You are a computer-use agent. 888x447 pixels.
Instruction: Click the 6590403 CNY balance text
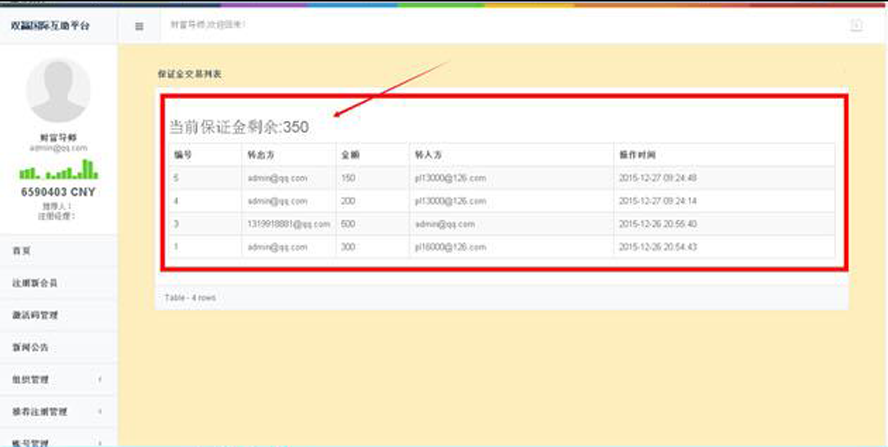[x=58, y=192]
